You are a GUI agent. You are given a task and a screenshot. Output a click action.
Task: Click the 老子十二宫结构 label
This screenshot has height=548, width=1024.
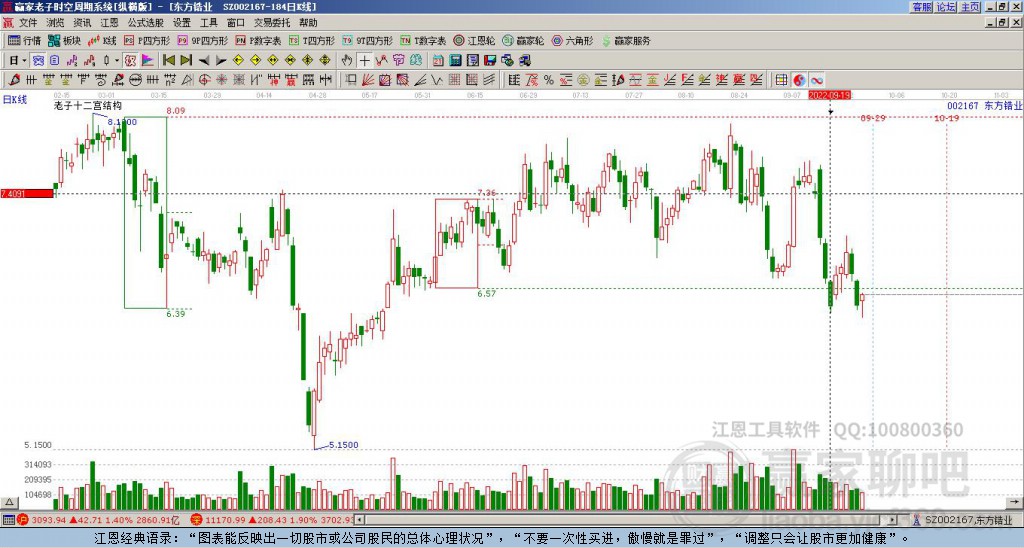pyautogui.click(x=88, y=105)
